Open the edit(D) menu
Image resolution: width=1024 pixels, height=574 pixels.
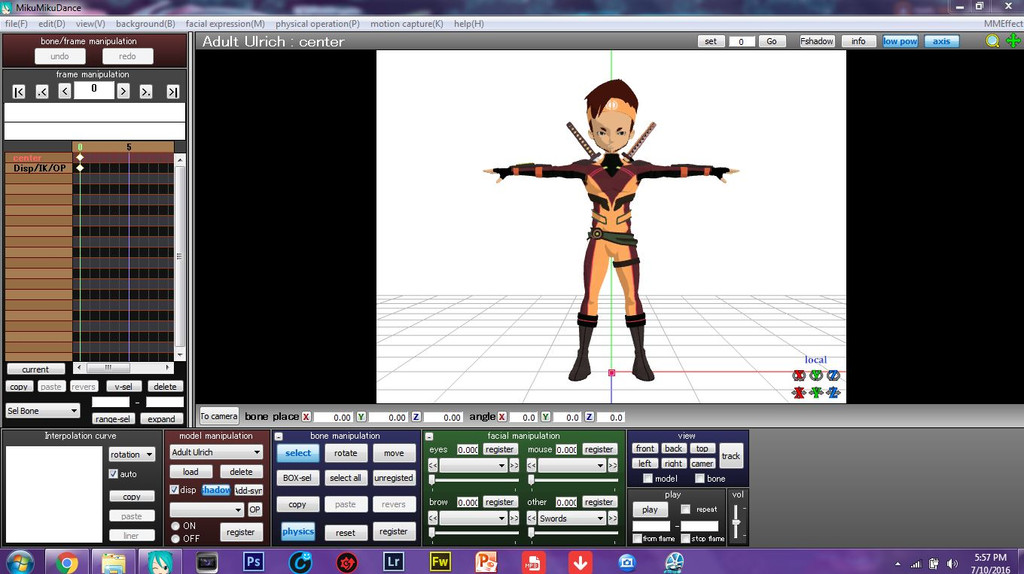coord(52,24)
